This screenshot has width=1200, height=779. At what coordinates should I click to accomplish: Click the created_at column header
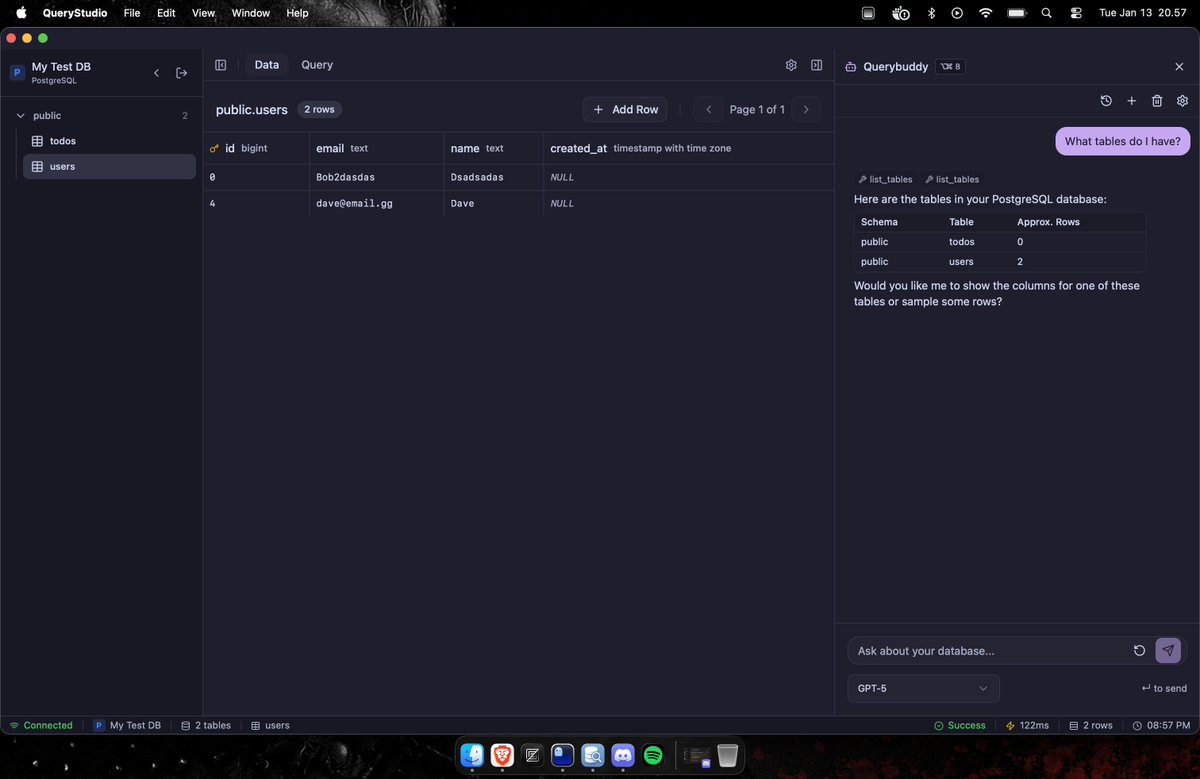(689, 148)
